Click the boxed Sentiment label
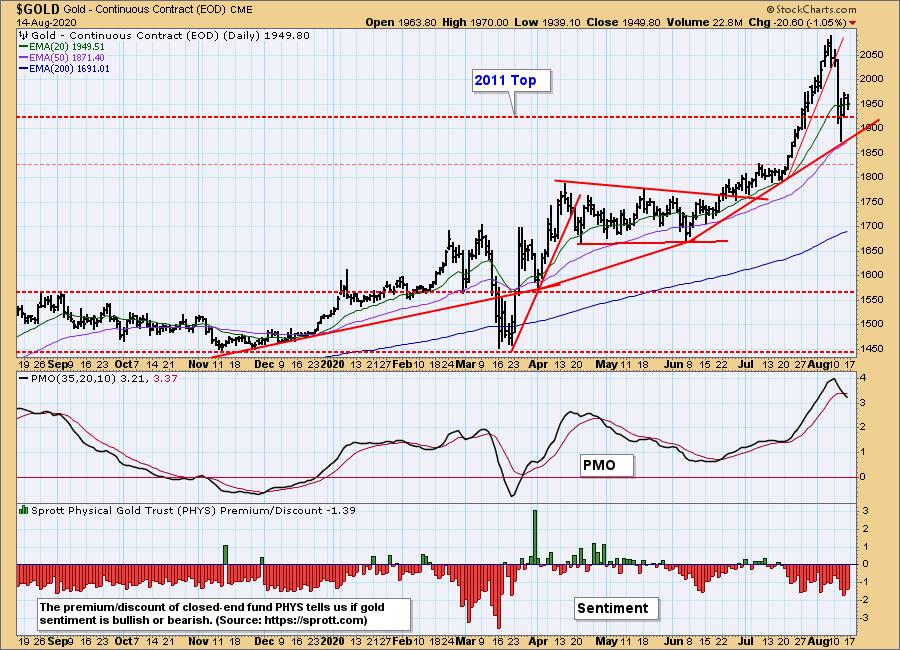 tap(616, 609)
